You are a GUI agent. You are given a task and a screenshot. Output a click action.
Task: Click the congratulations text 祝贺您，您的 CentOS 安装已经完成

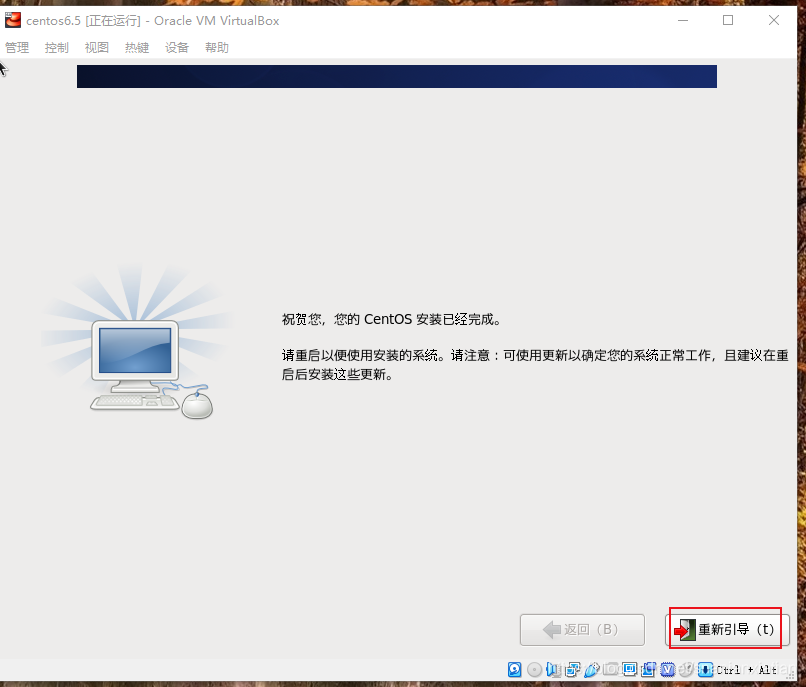[x=392, y=319]
